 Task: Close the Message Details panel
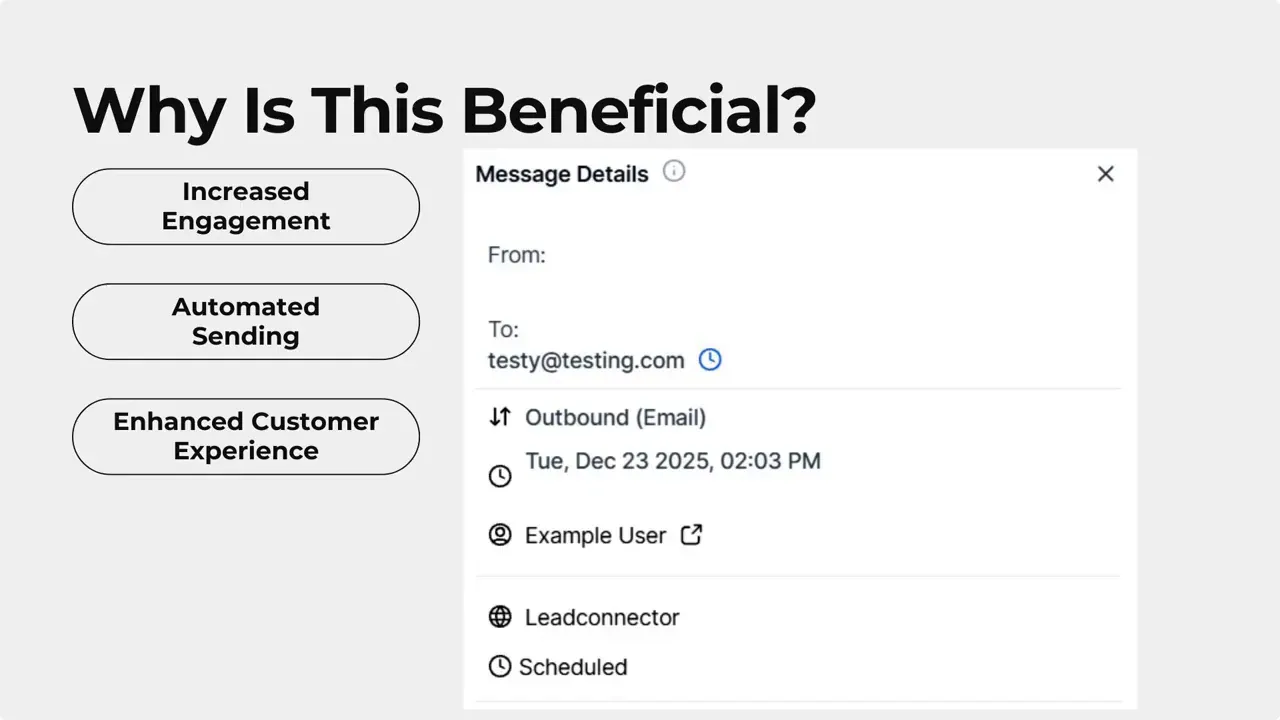pyautogui.click(x=1105, y=173)
